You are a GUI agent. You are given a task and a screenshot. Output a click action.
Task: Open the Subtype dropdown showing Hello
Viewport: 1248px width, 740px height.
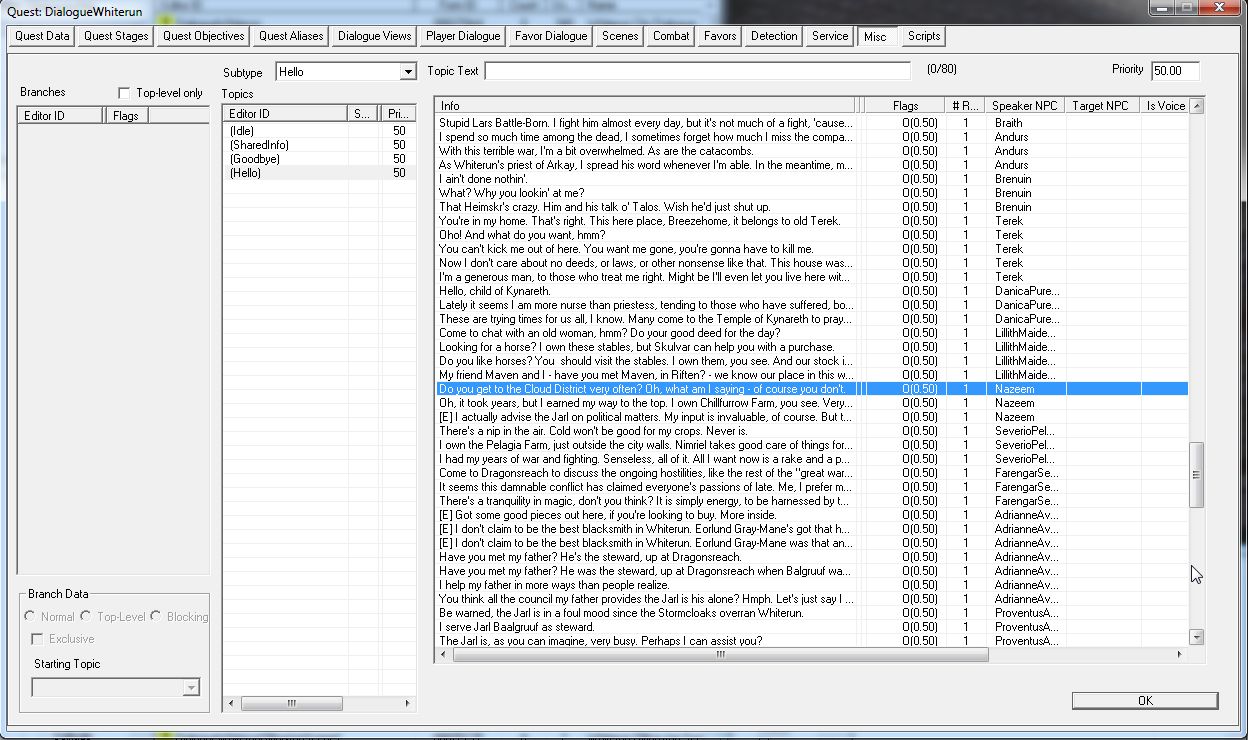pyautogui.click(x=345, y=72)
